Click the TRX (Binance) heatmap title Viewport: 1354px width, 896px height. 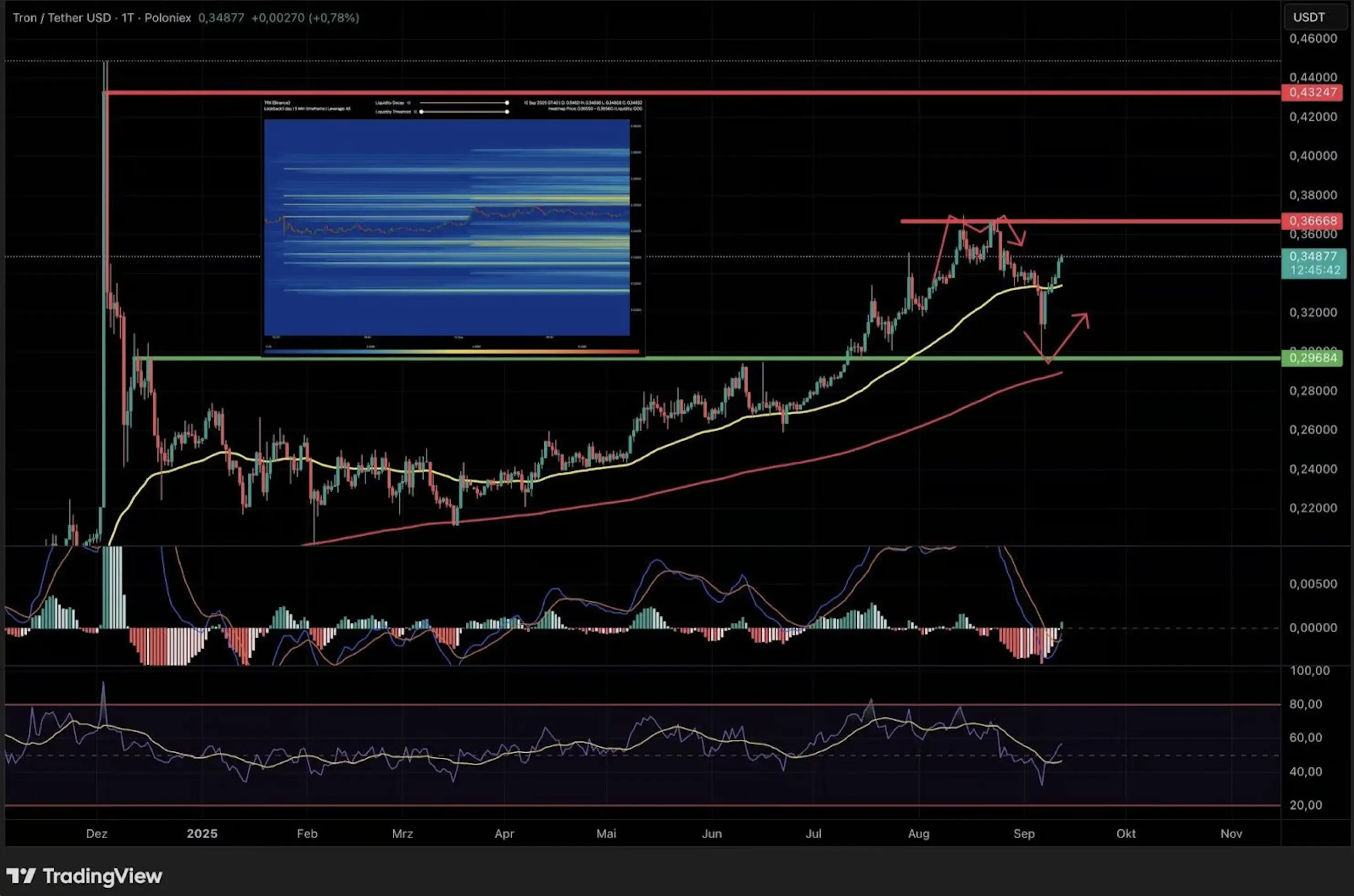point(276,104)
